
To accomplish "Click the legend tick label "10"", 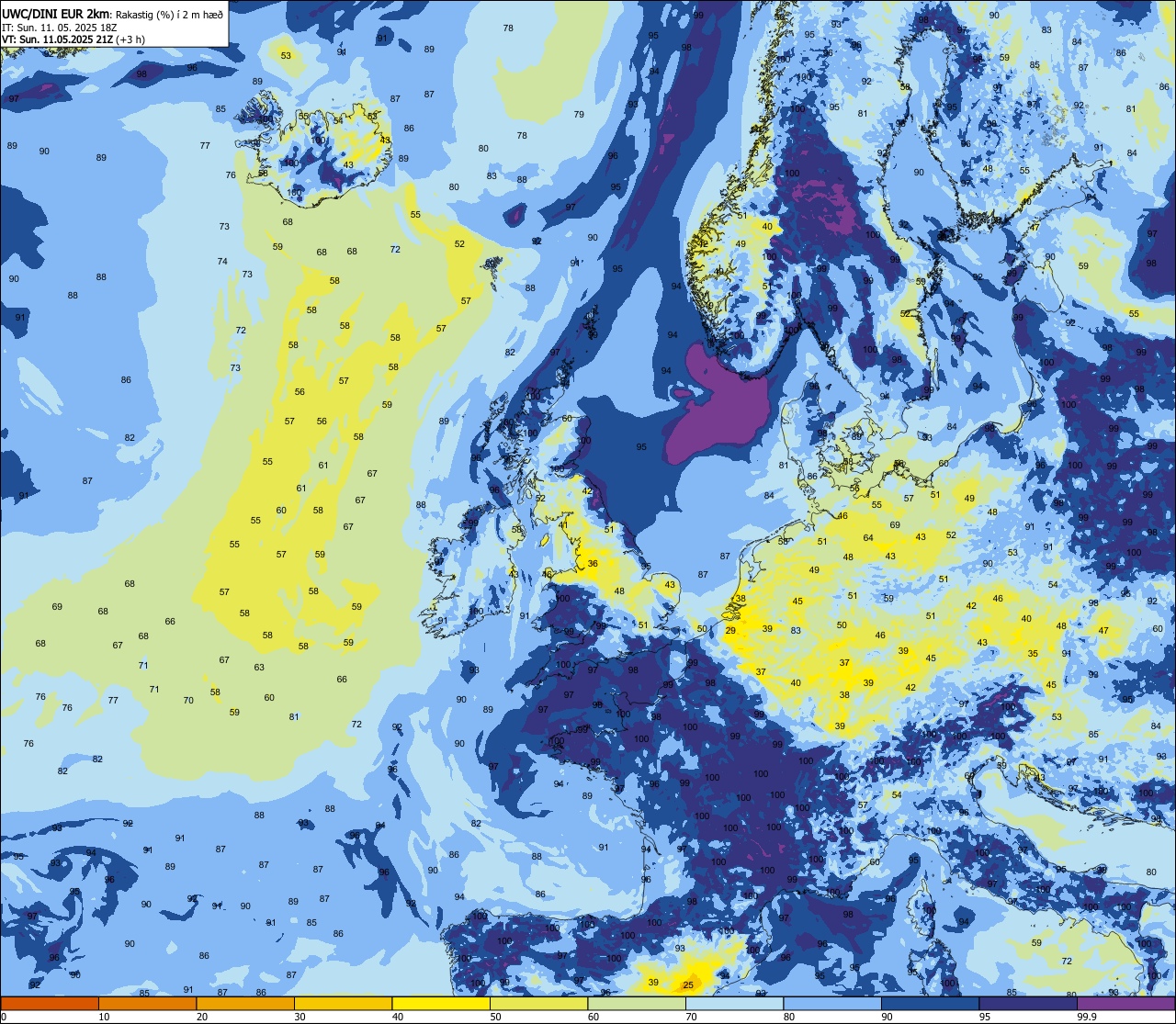I will 104,1017.
